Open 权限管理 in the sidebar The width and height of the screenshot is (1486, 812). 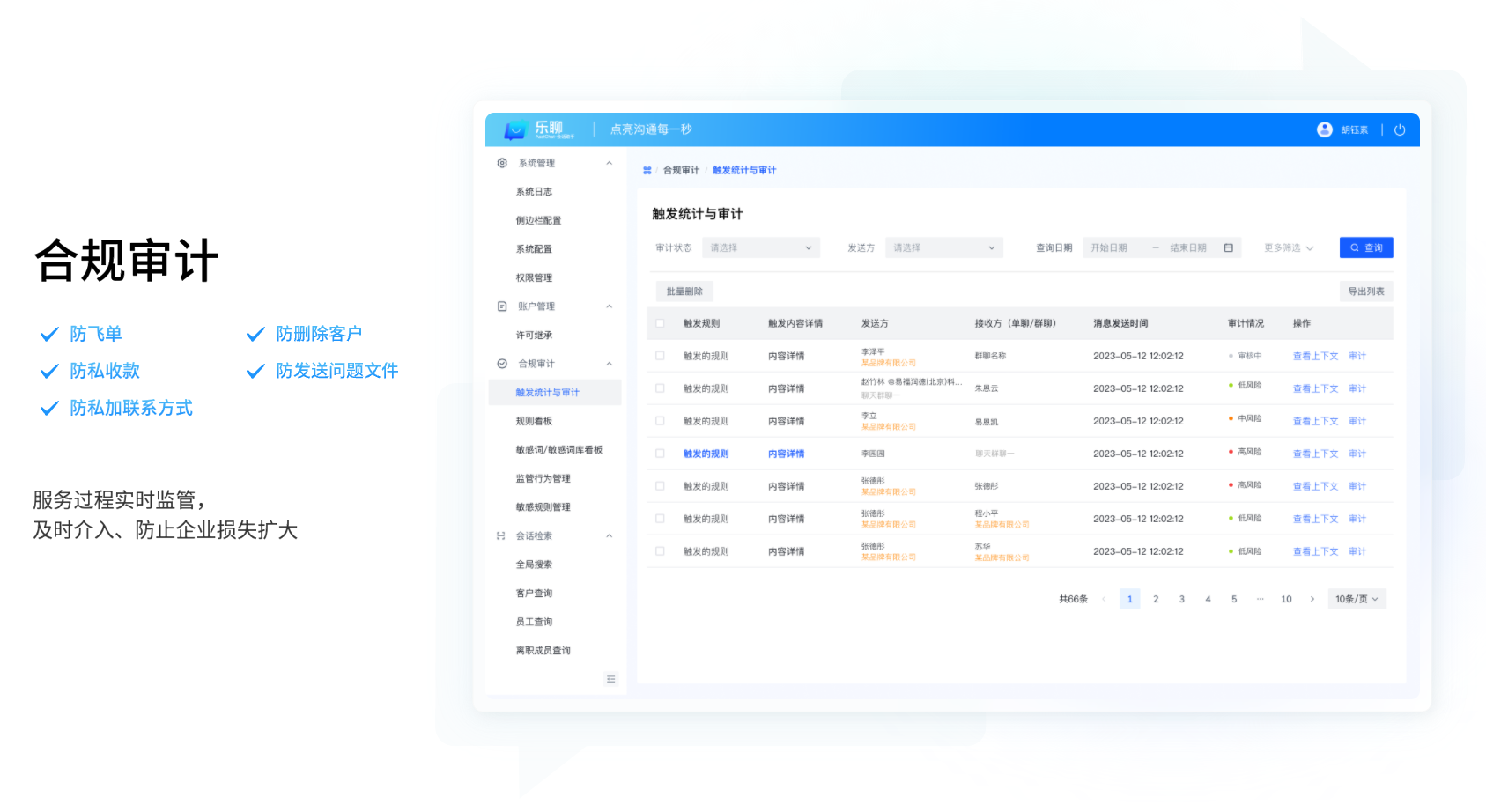[x=534, y=277]
